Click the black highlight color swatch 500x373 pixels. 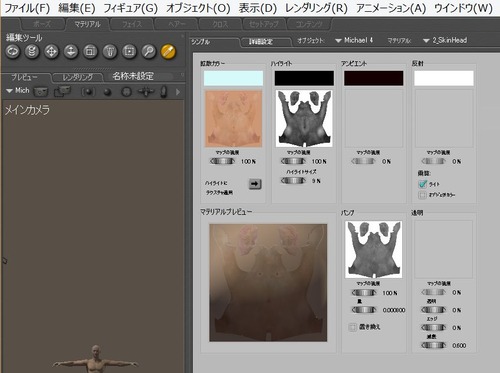(304, 78)
